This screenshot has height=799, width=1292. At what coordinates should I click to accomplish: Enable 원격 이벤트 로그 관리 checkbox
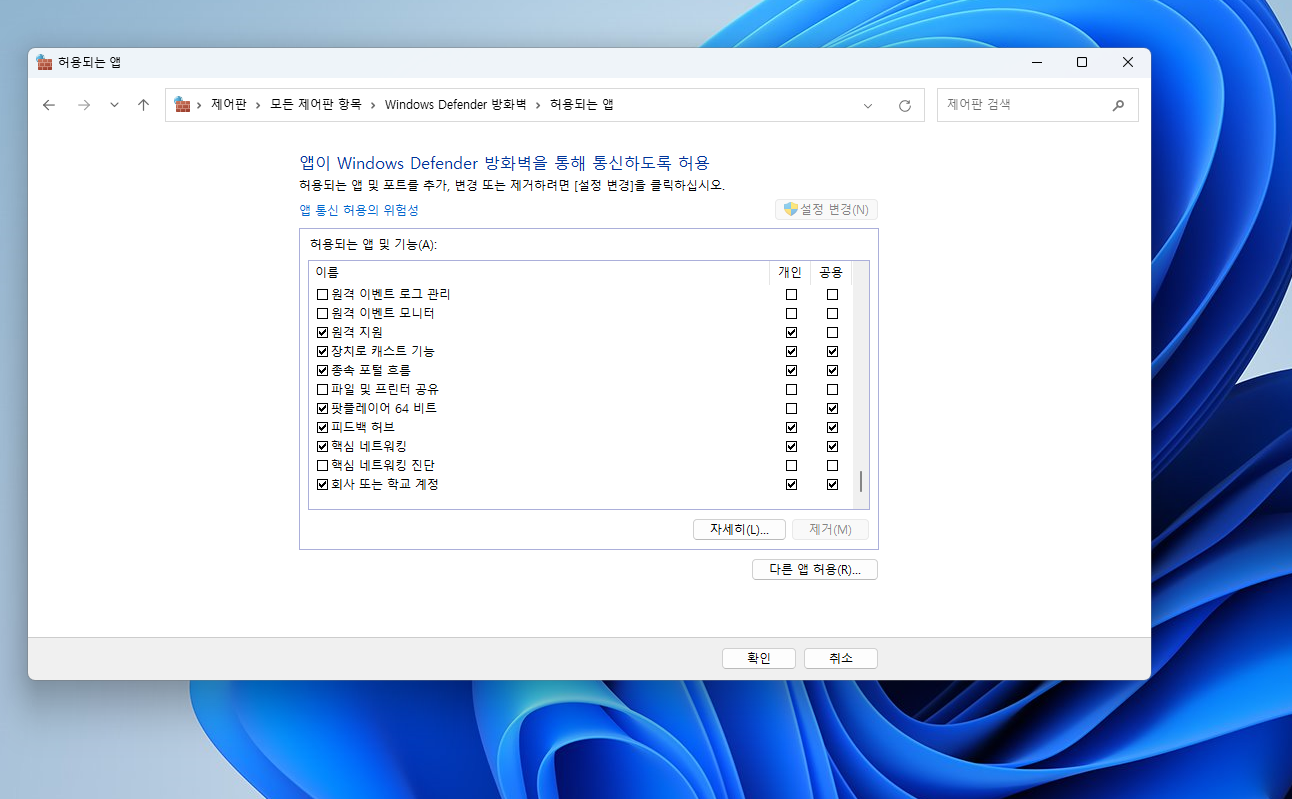322,294
